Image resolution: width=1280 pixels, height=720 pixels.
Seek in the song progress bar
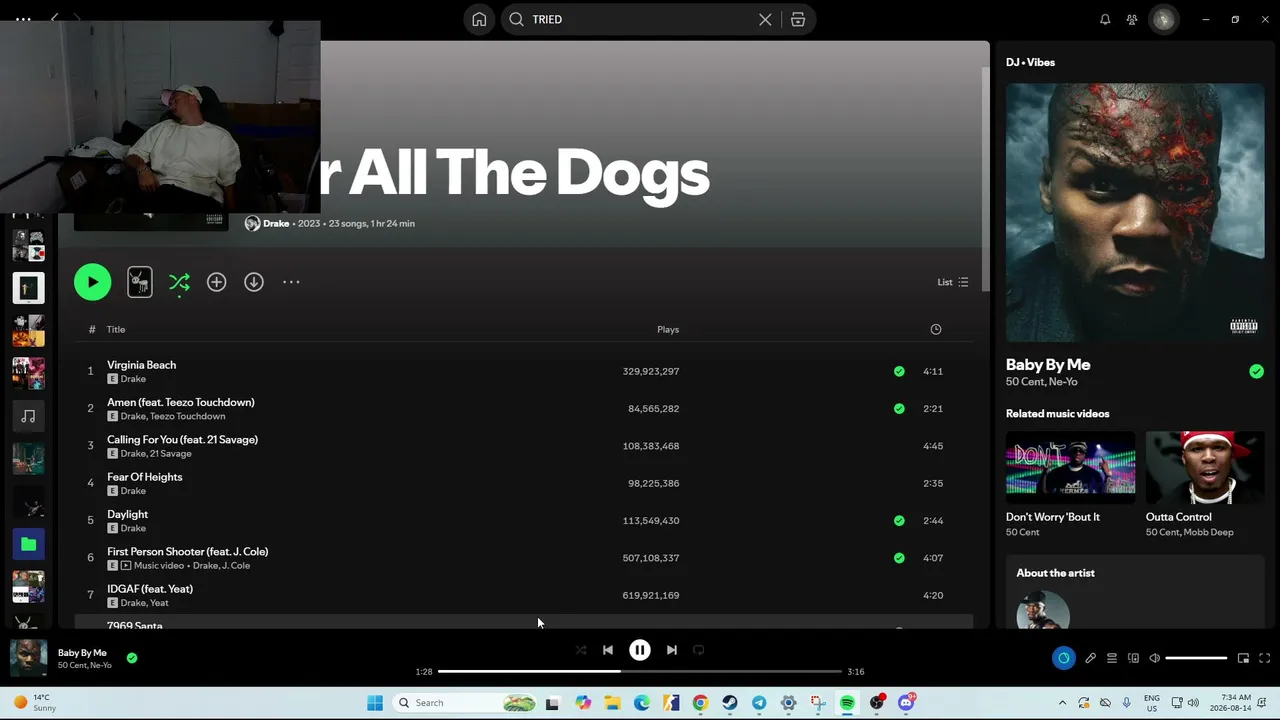pyautogui.click(x=640, y=671)
